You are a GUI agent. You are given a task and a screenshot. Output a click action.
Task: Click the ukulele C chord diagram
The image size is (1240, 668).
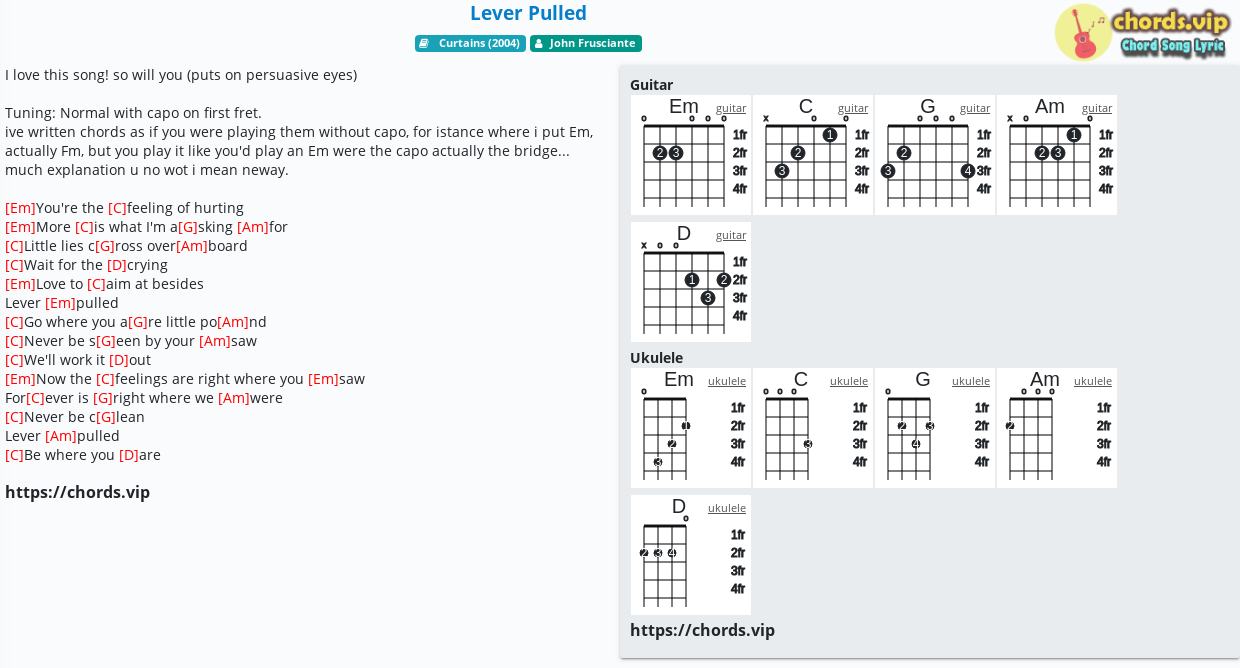point(813,428)
